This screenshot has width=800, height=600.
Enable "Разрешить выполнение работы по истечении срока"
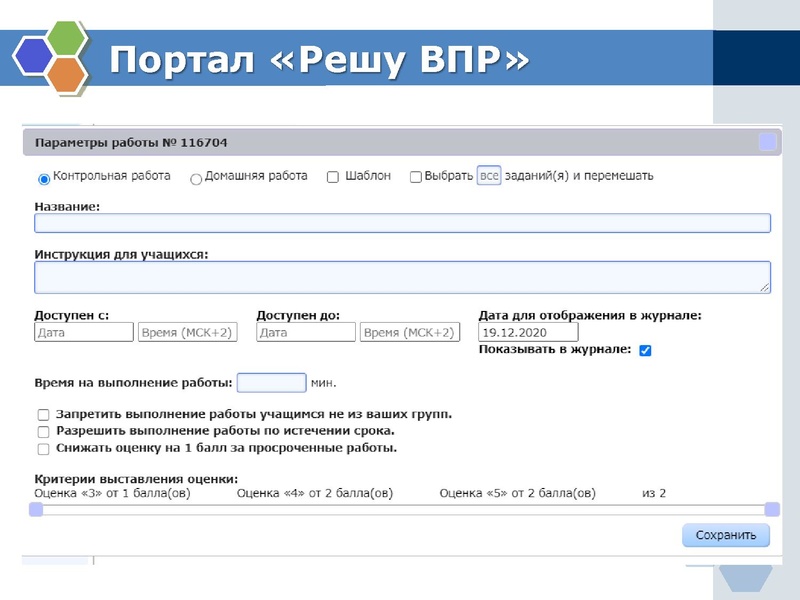[41, 430]
